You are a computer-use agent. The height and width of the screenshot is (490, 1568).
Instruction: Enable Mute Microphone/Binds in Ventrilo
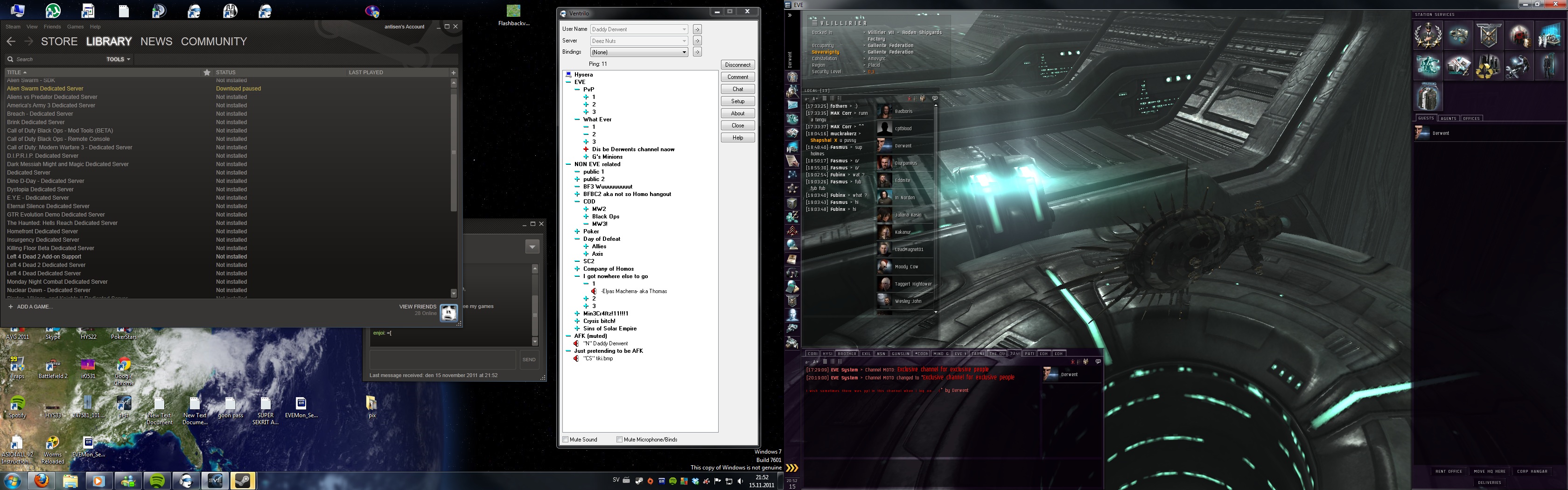[620, 440]
